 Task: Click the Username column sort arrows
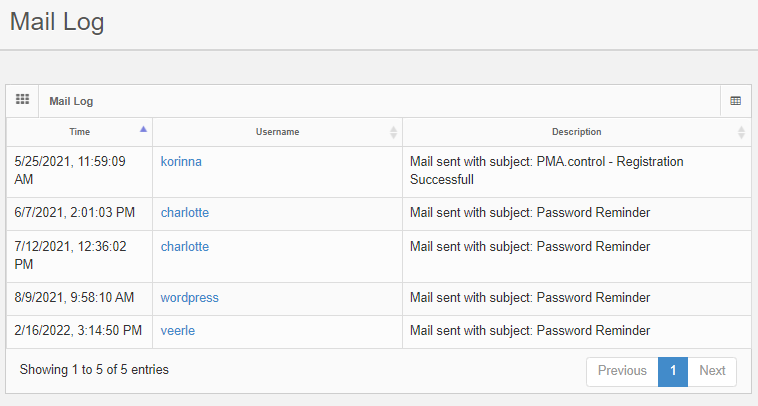tap(393, 132)
